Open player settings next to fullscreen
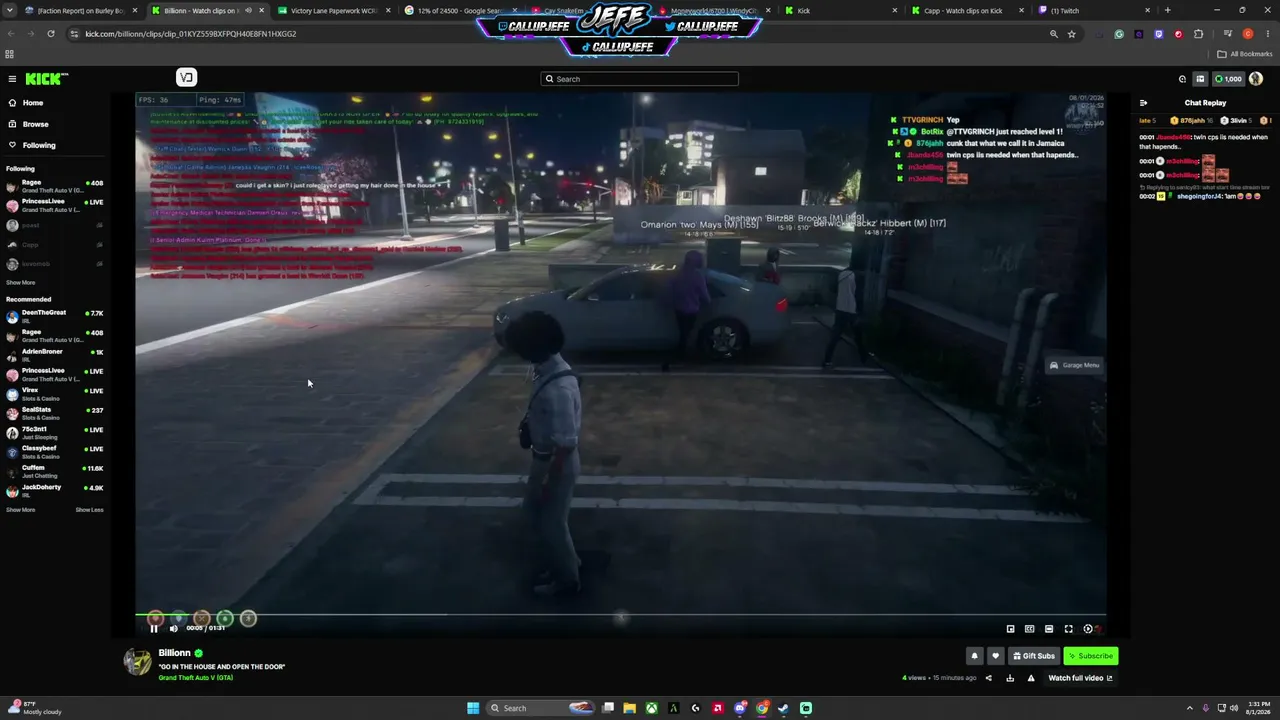This screenshot has width=1280, height=720. pos(1088,629)
